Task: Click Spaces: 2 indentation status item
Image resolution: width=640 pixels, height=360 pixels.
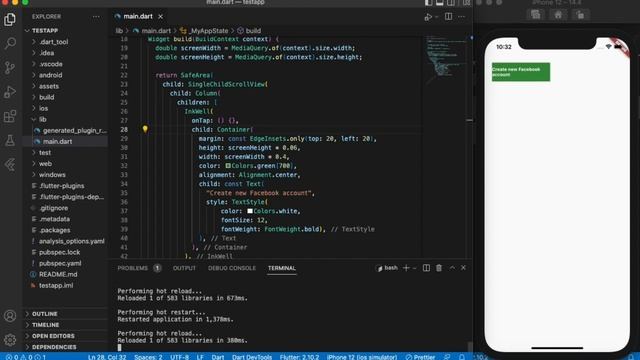Action: coord(148,357)
